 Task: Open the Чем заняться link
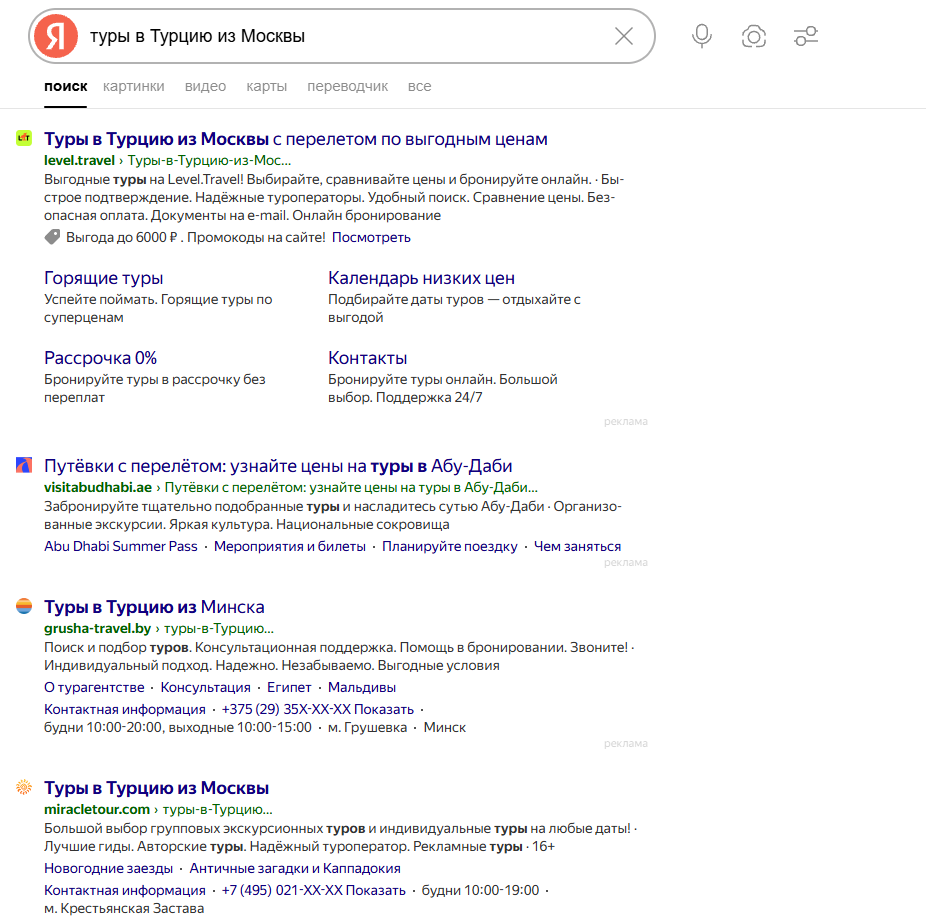[578, 546]
